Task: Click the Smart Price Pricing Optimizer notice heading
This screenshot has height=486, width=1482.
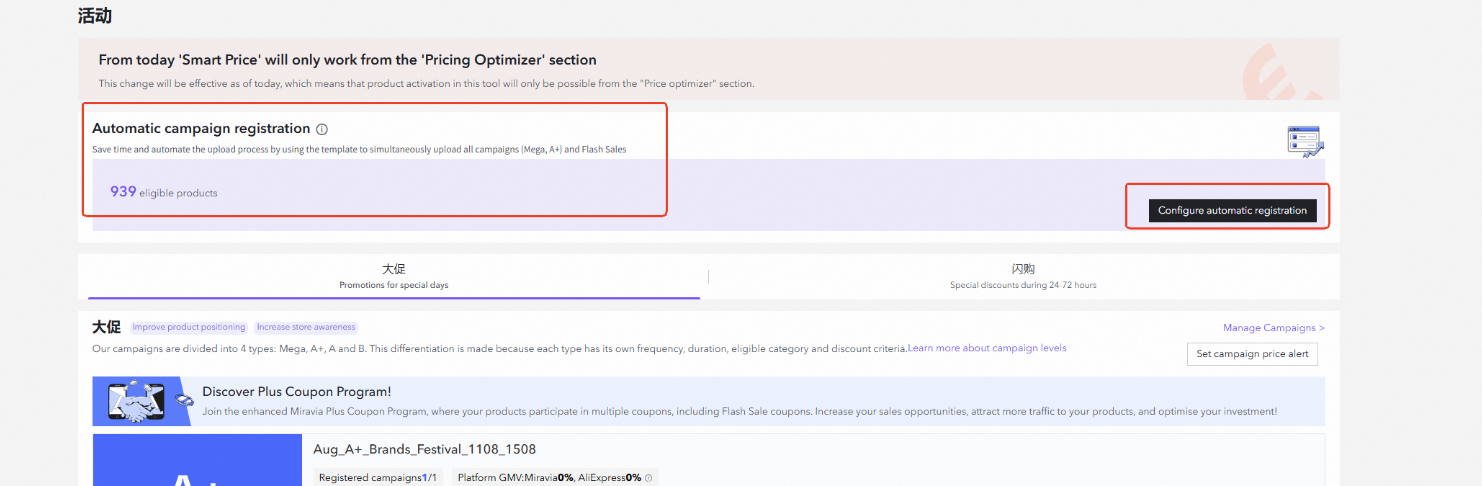Action: [347, 60]
